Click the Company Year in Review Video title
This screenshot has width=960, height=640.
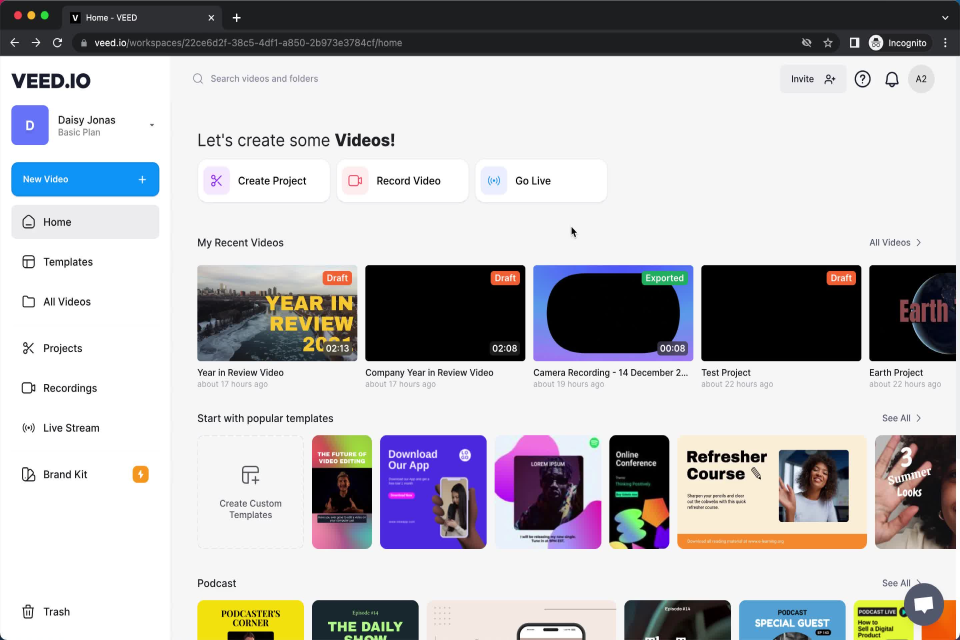(x=429, y=372)
